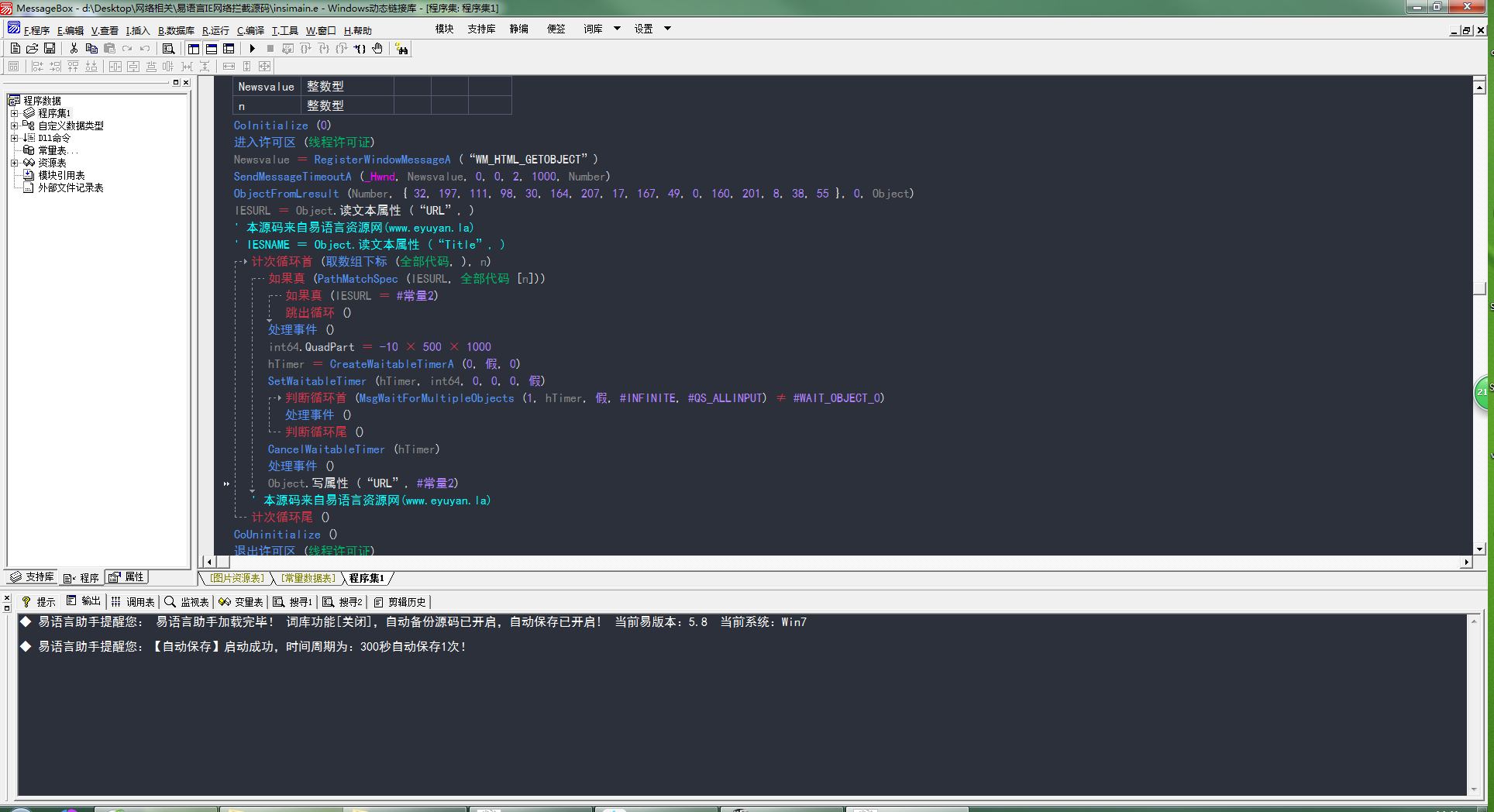This screenshot has width=1494, height=812.
Task: Open the dropdown arrow next to 词库
Action: (618, 29)
